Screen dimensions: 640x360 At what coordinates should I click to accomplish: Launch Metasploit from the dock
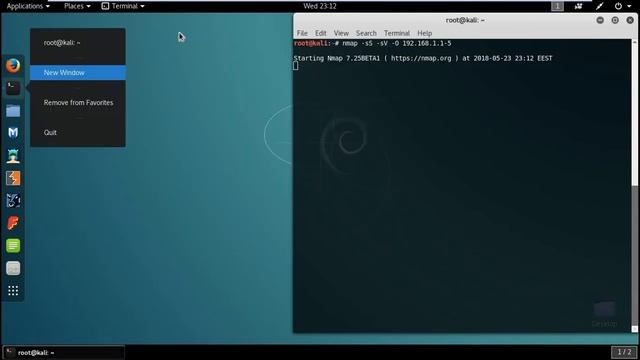[13, 133]
